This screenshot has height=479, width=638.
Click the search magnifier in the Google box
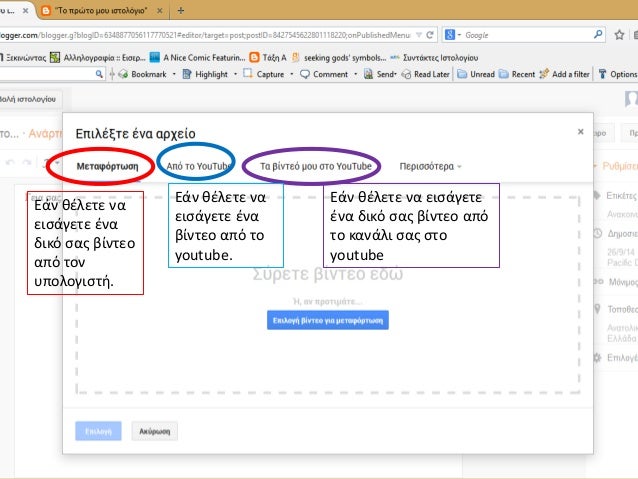598,35
